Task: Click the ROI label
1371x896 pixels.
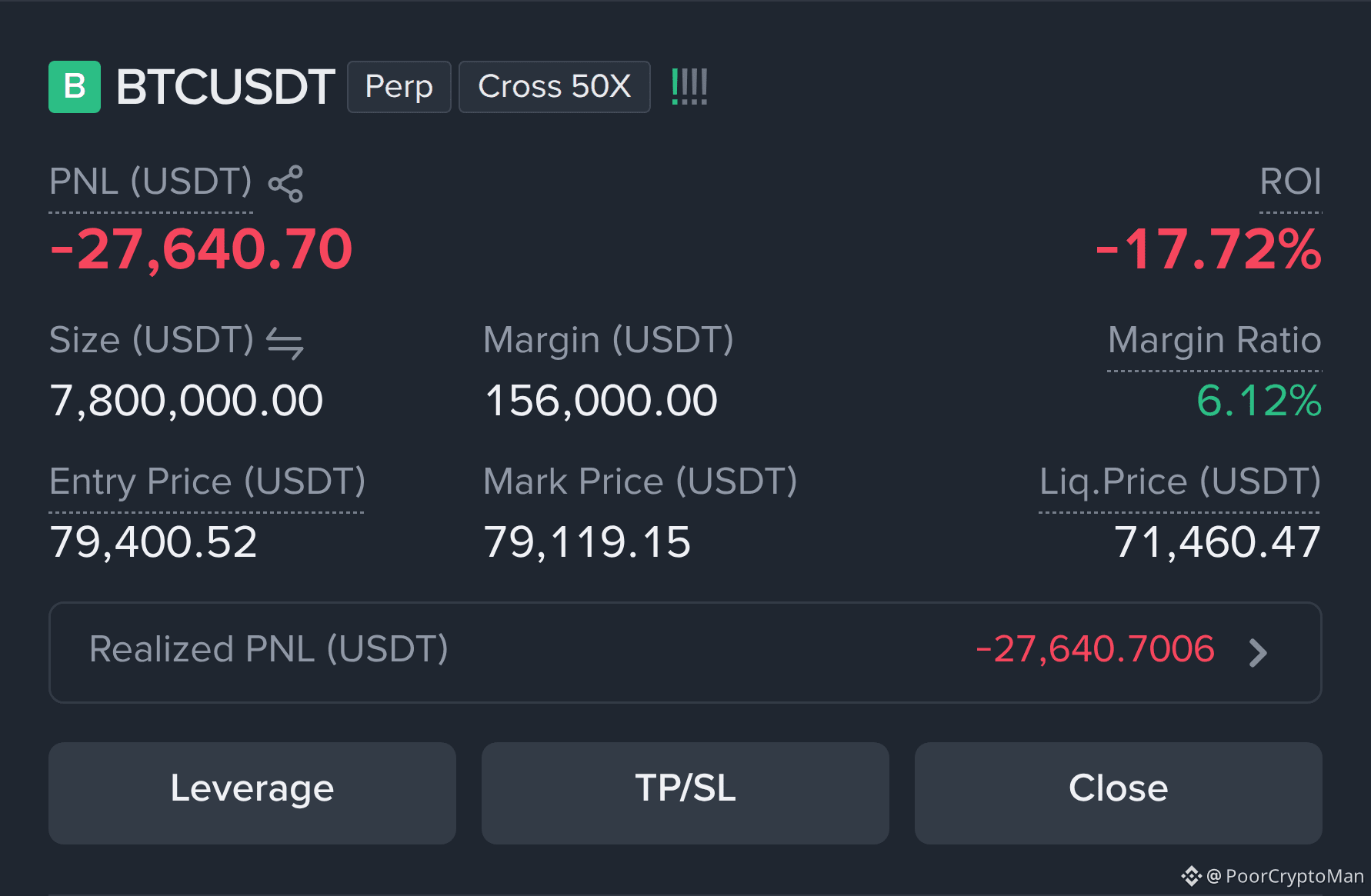Action: point(1290,182)
